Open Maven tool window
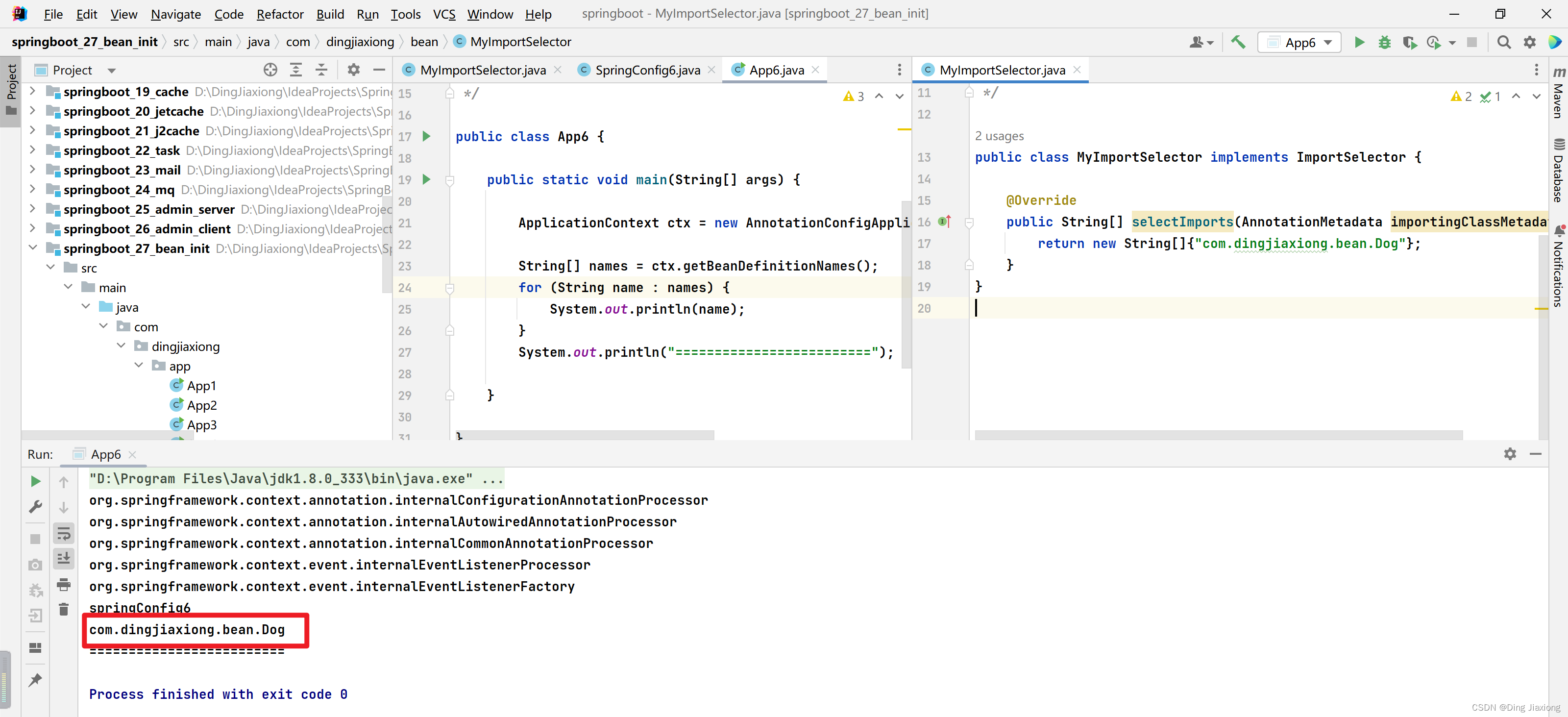 click(1558, 93)
